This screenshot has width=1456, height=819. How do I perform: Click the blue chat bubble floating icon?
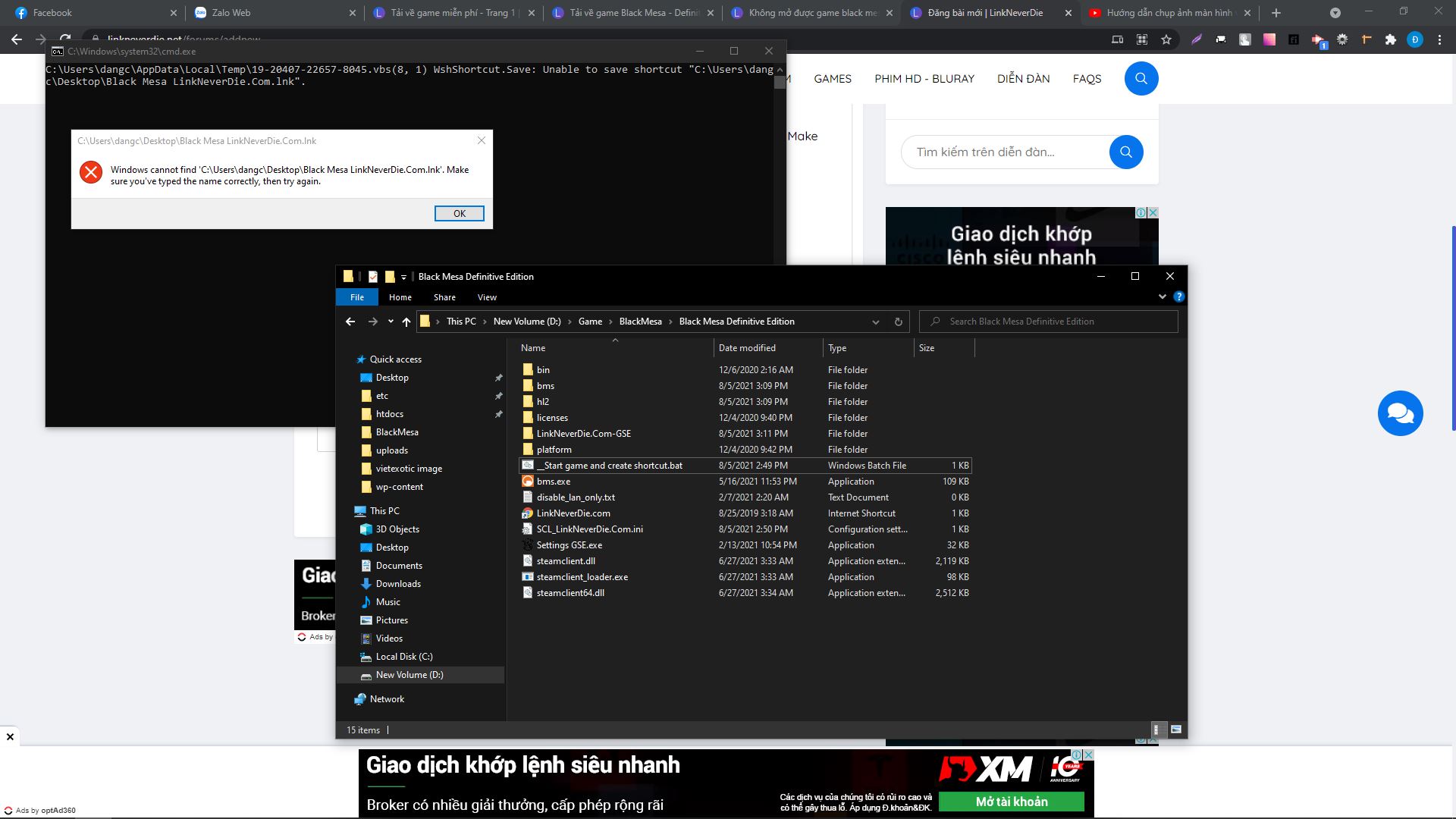(1400, 413)
